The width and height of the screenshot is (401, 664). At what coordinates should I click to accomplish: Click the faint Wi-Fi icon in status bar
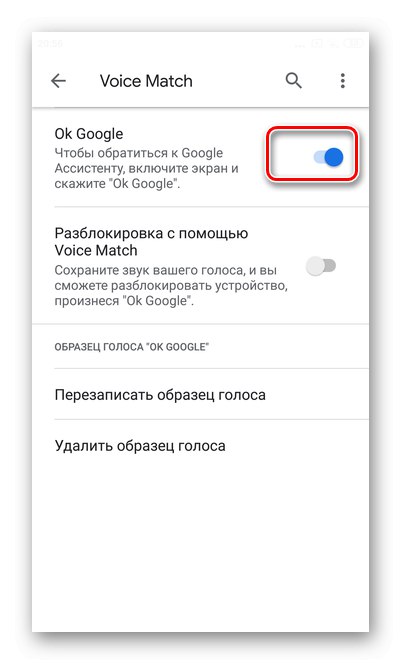[333, 43]
